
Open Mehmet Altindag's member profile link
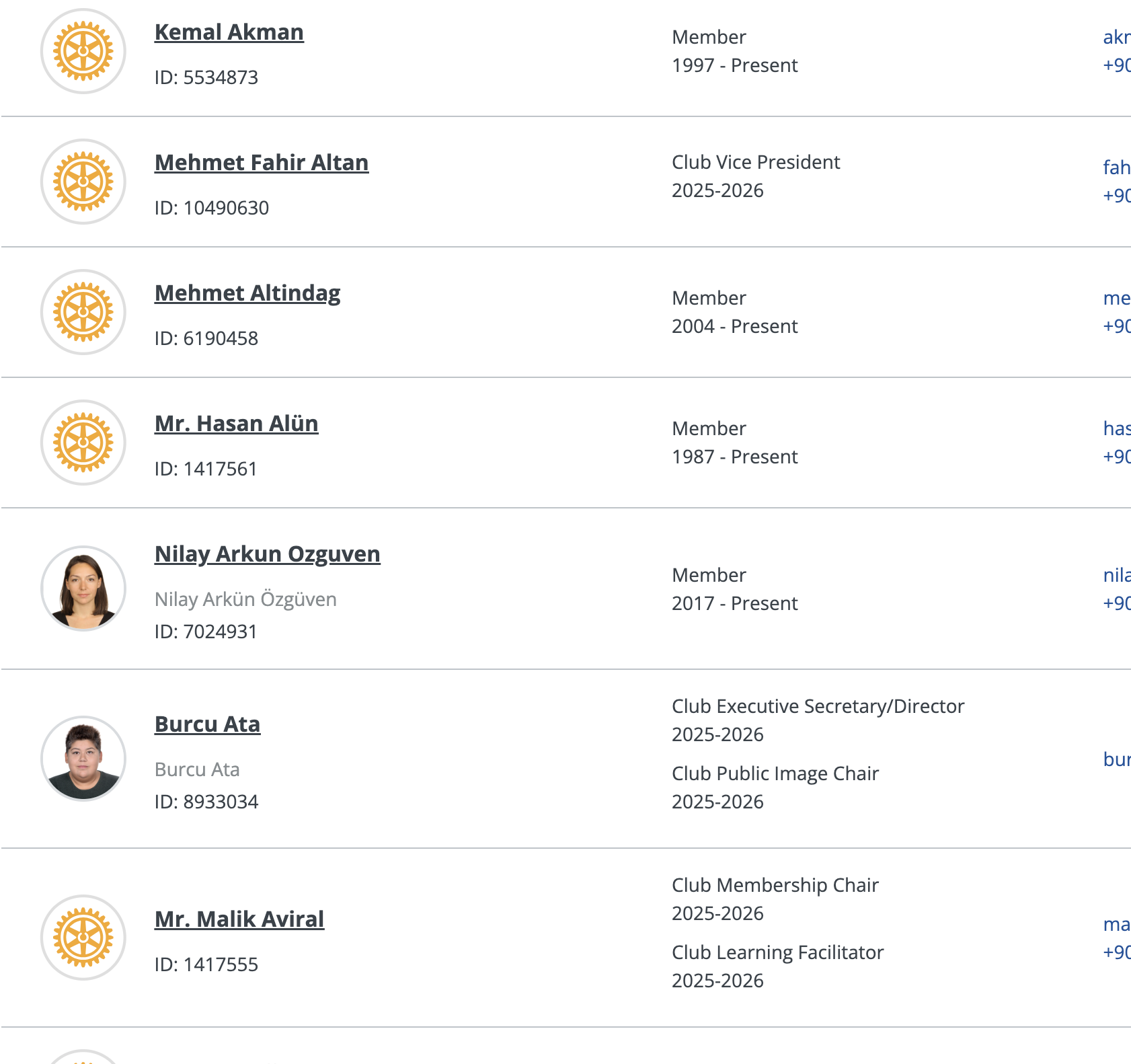247,293
